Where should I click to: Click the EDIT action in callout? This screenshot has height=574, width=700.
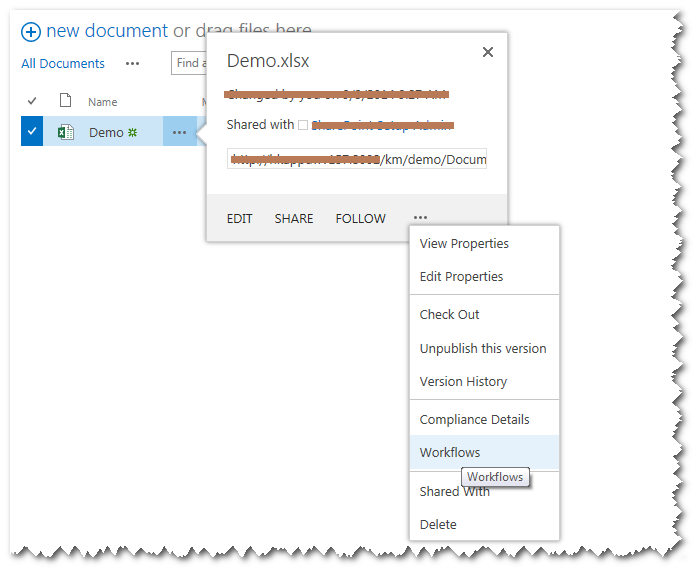[239, 219]
